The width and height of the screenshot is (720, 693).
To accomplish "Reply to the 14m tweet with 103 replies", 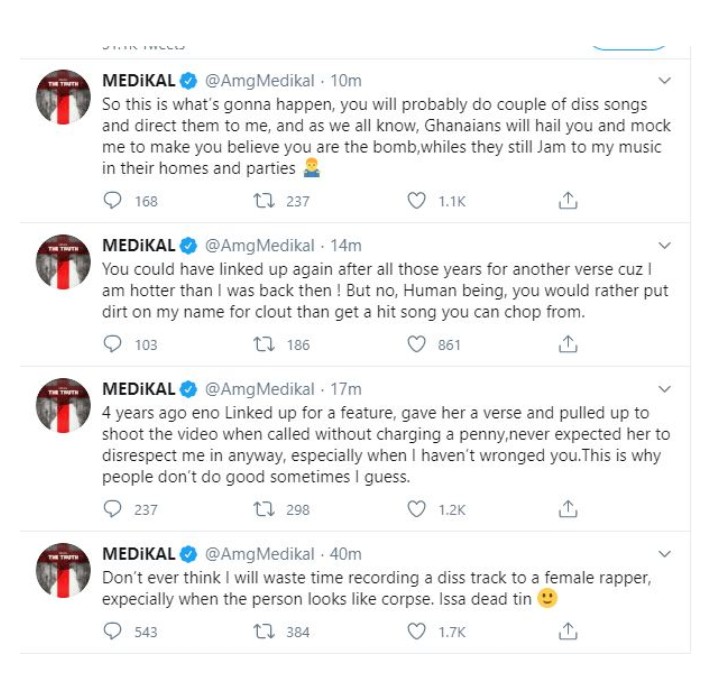I will 113,344.
